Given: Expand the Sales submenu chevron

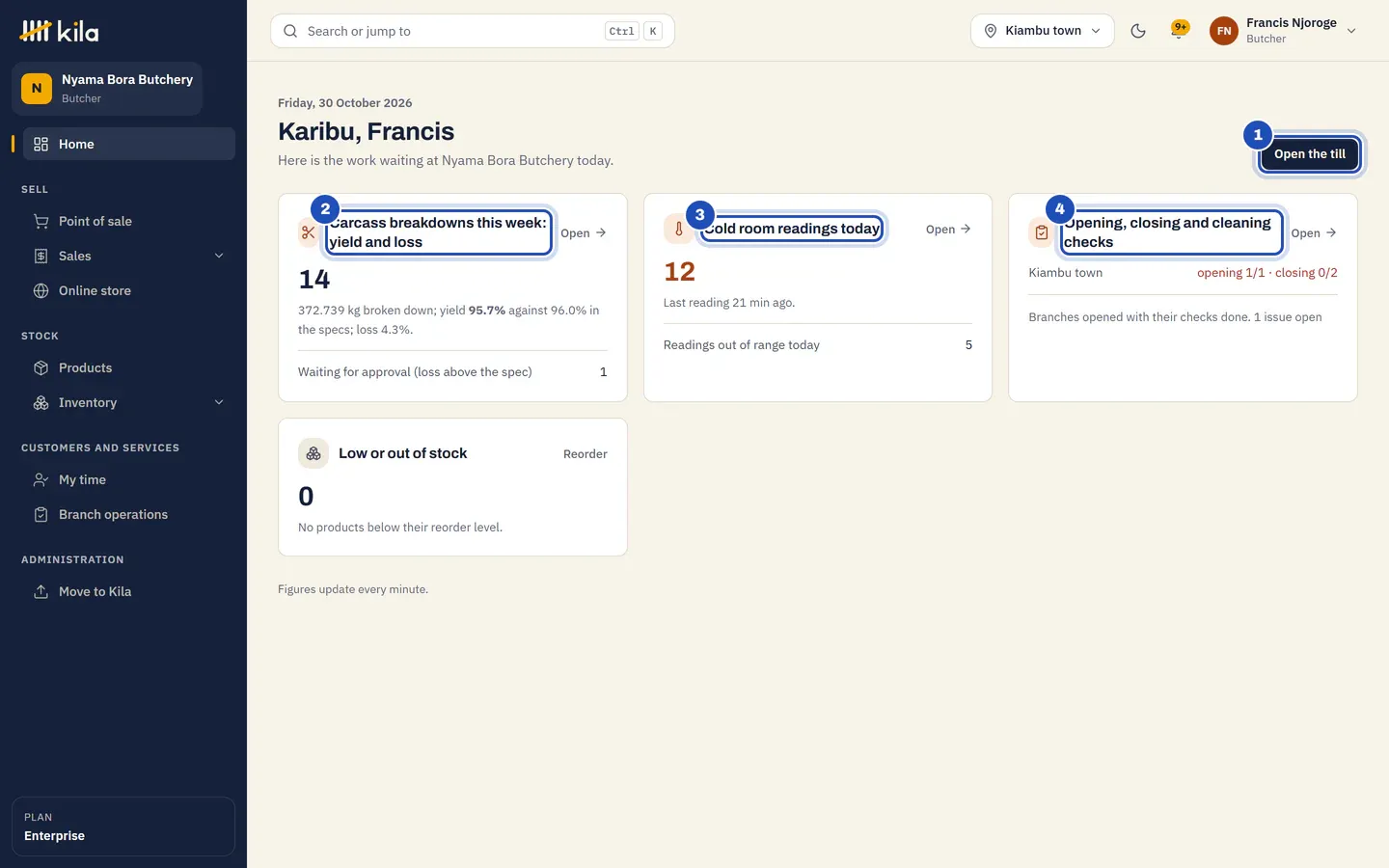Looking at the screenshot, I should 219,256.
